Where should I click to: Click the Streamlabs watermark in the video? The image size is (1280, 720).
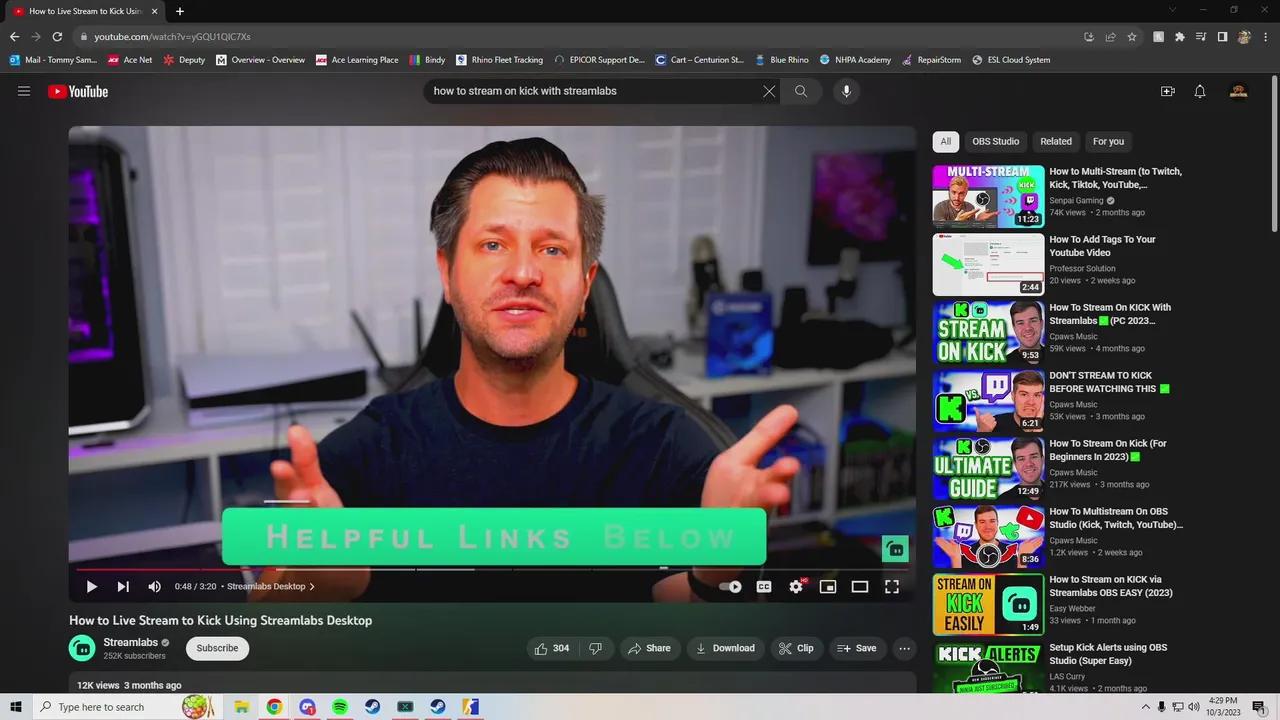coord(895,549)
